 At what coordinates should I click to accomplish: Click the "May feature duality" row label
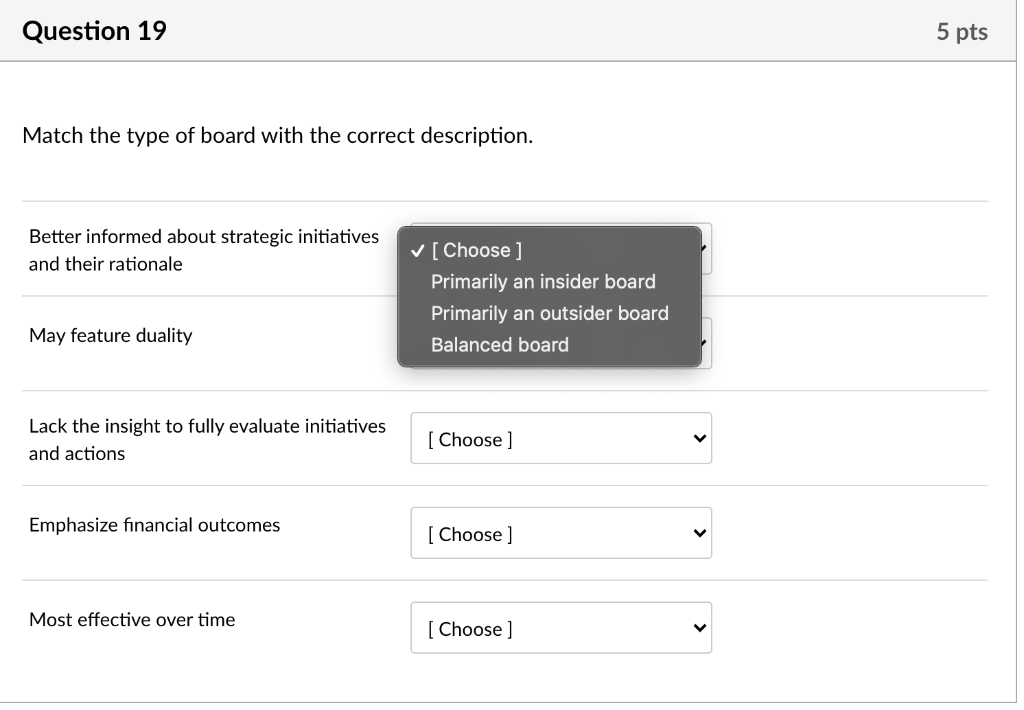tap(111, 335)
